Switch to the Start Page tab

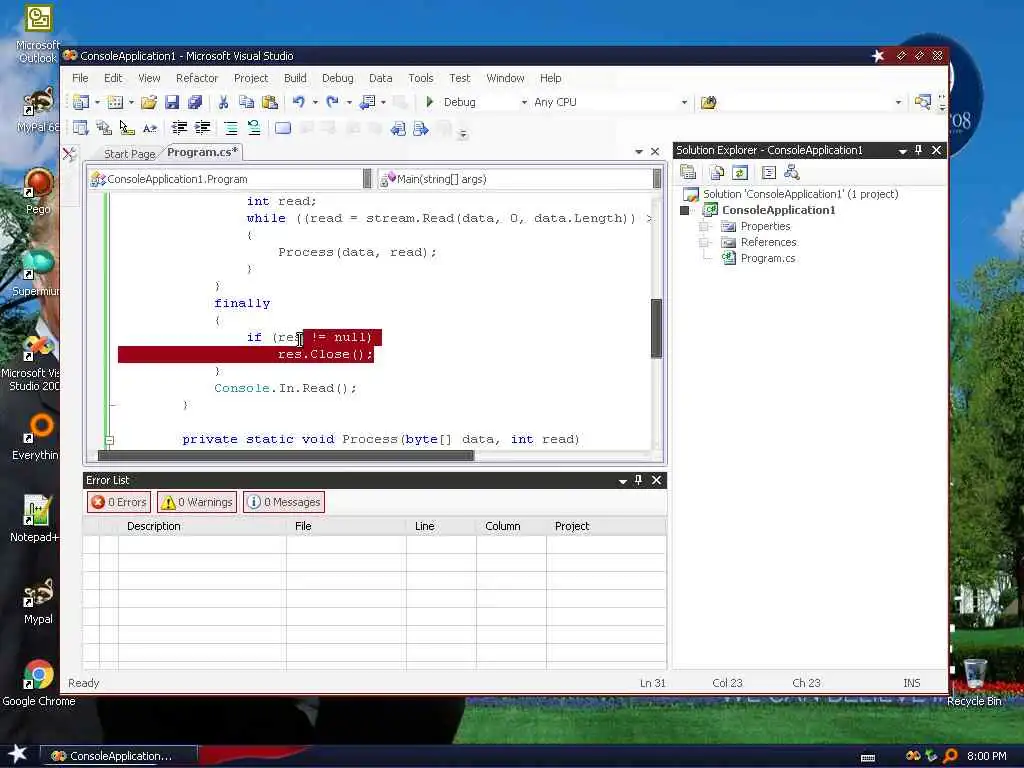click(x=129, y=153)
